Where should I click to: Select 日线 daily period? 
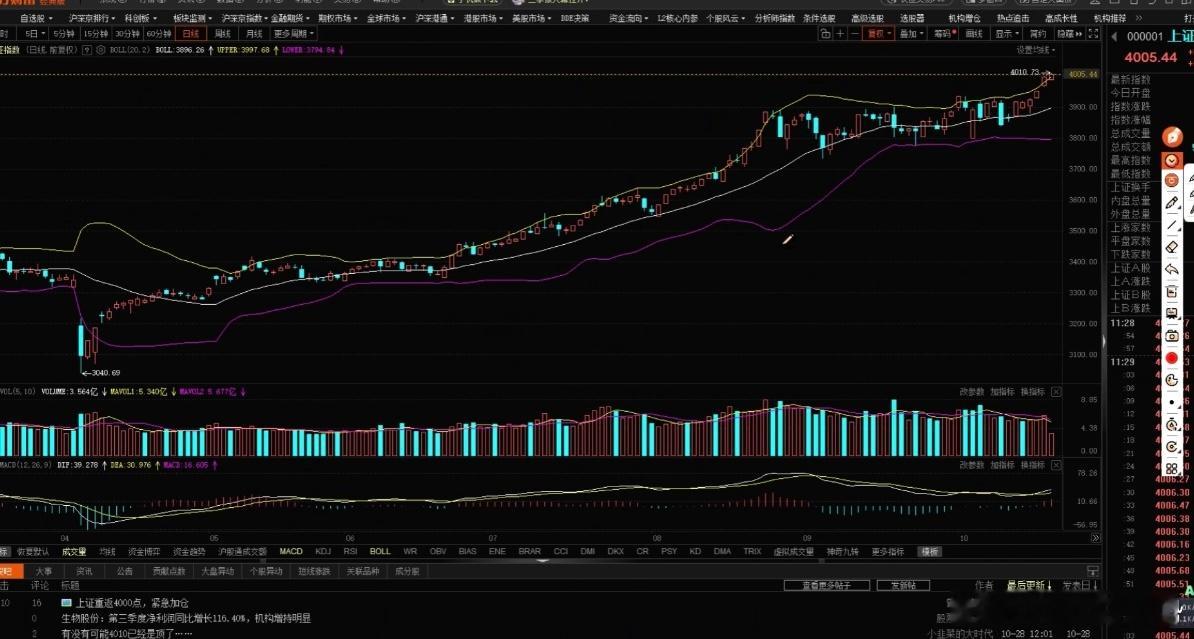(x=190, y=34)
